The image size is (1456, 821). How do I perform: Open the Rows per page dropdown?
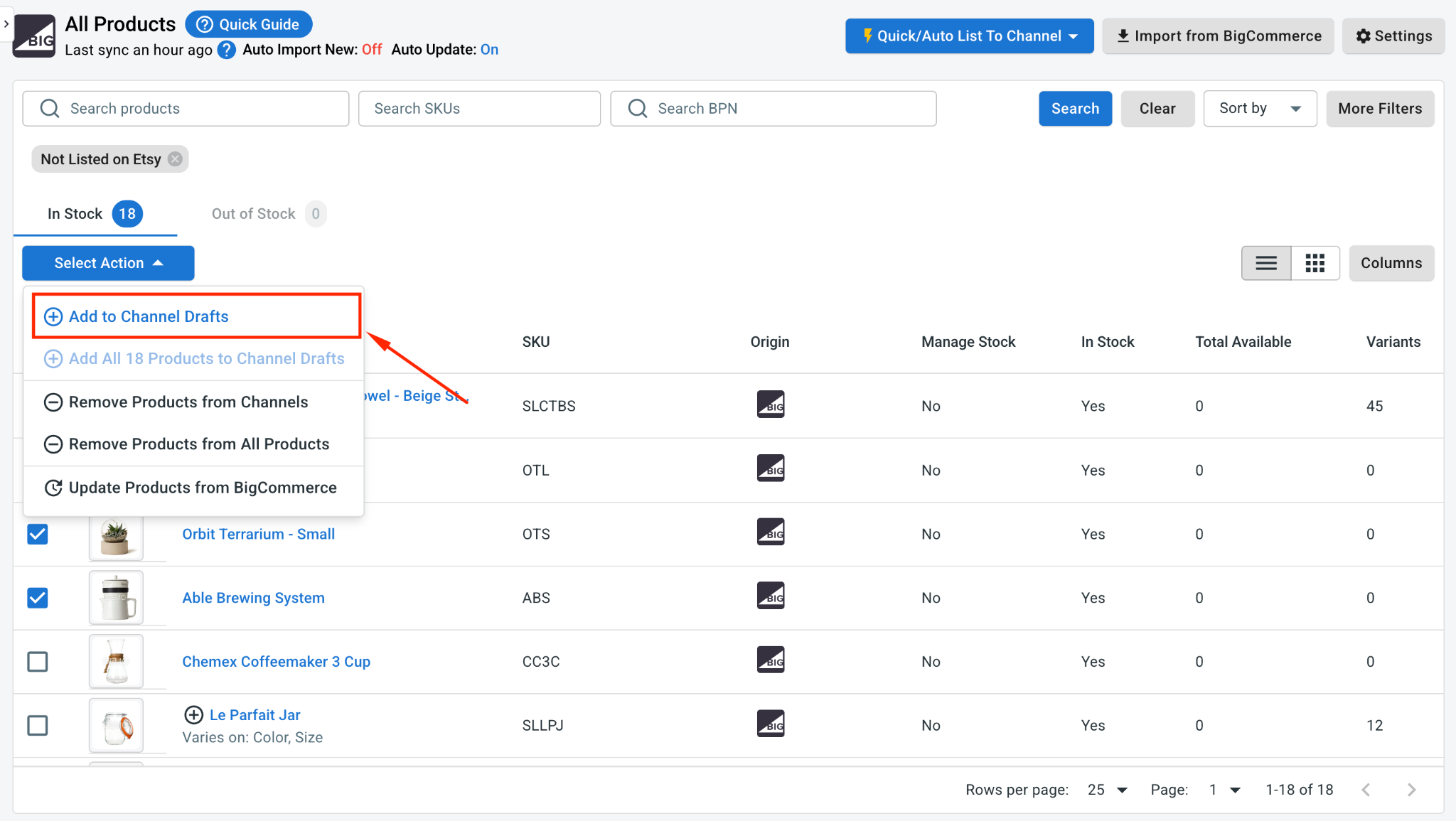(1107, 790)
